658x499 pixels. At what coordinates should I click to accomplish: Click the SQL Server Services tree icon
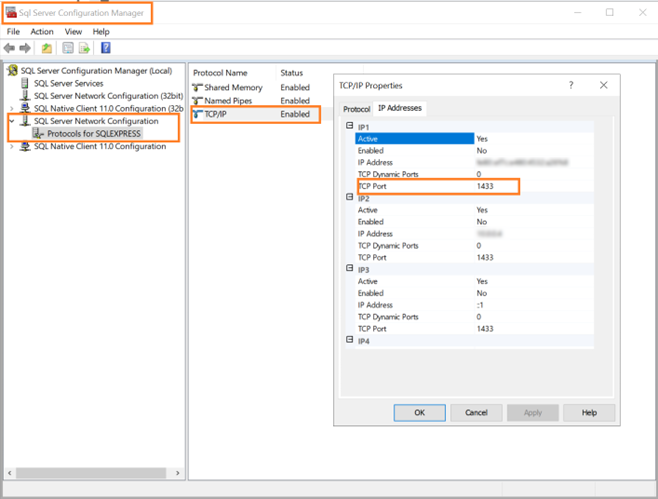coord(25,84)
